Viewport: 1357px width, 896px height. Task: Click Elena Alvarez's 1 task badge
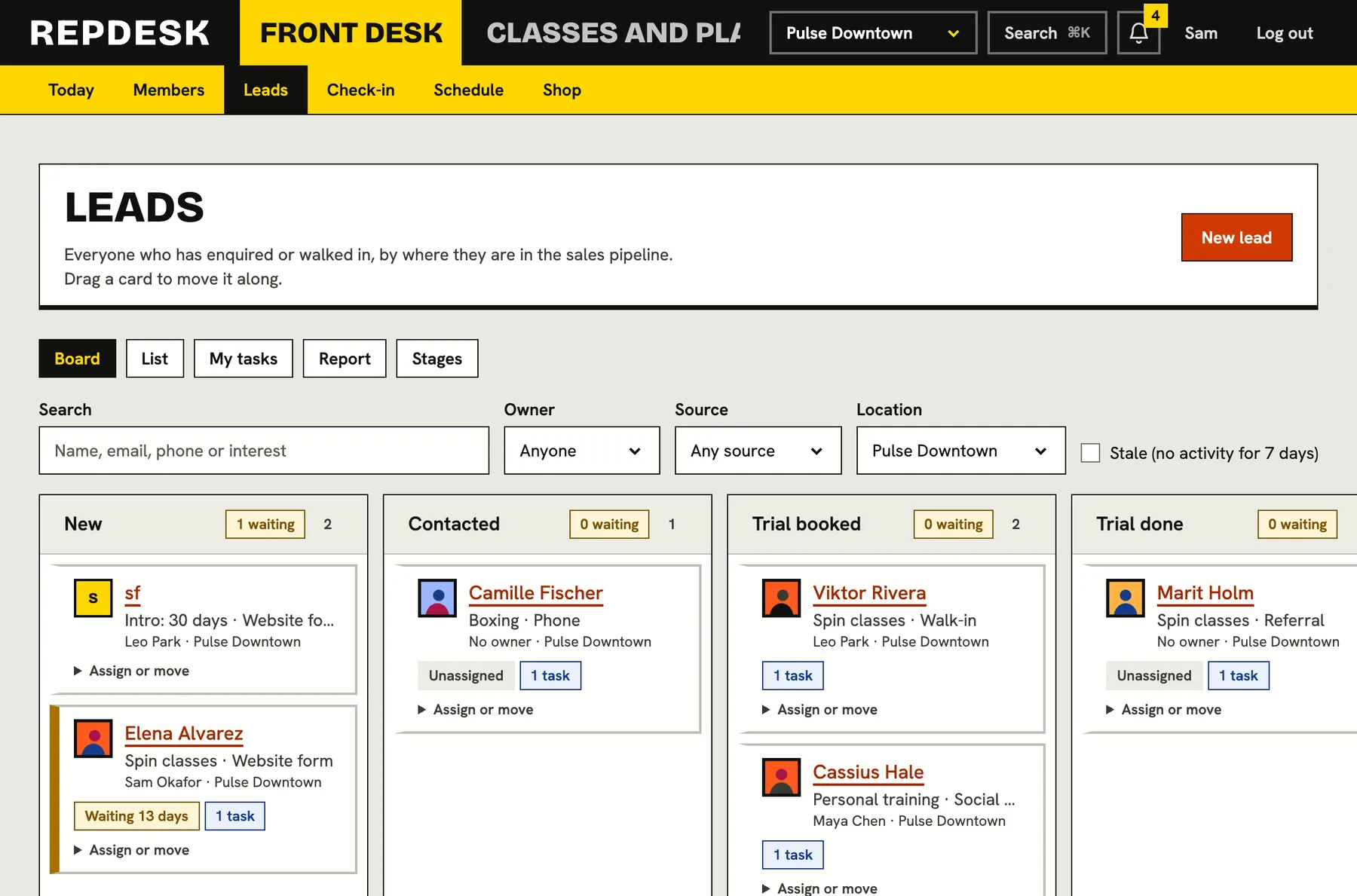[x=235, y=816]
